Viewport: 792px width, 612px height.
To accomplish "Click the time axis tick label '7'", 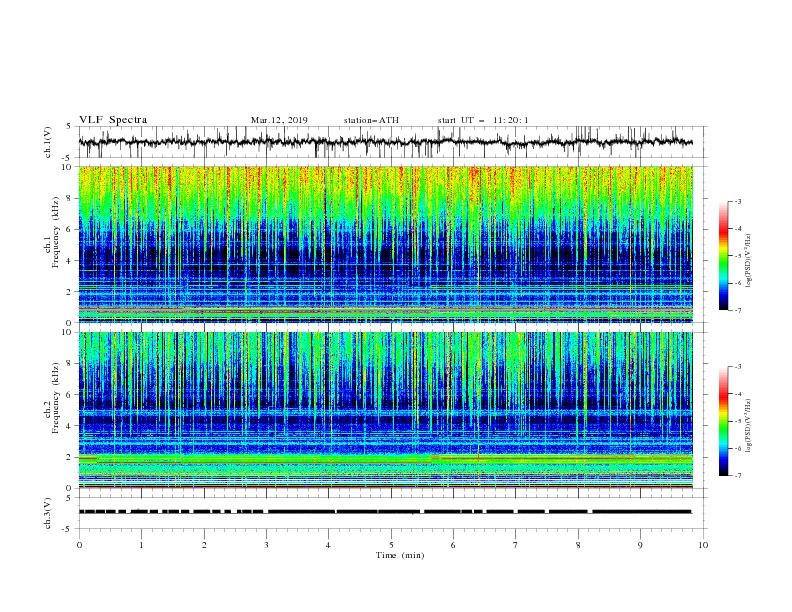I will click(x=516, y=545).
